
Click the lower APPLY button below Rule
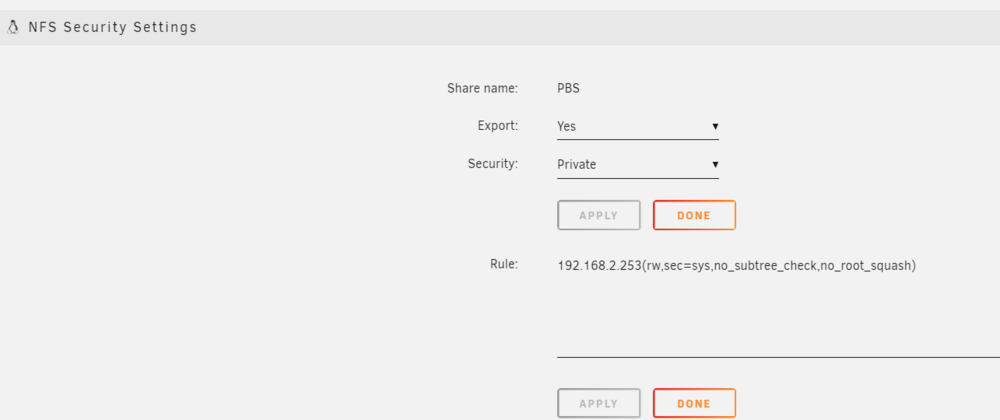[x=598, y=403]
